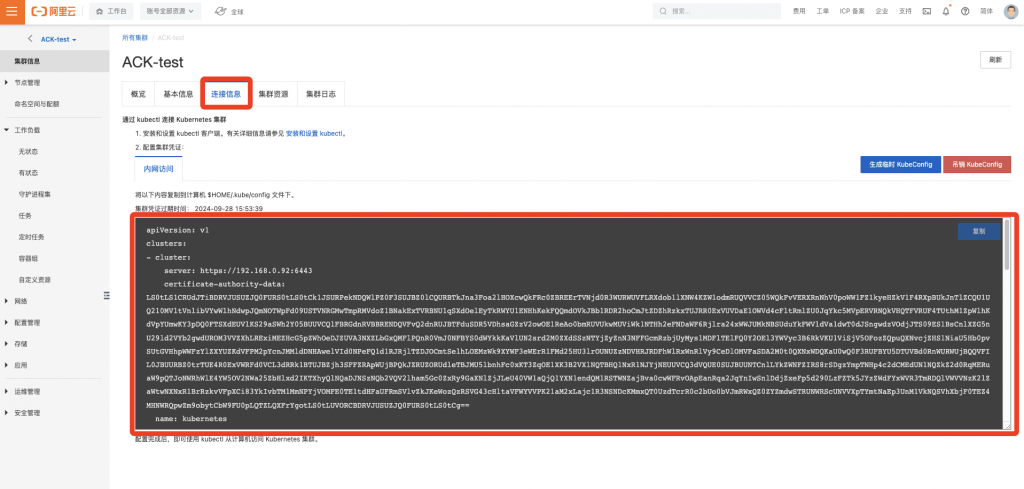Viewport: 1024px width, 489px height.
Task: Open the 费用 menu
Action: click(799, 11)
